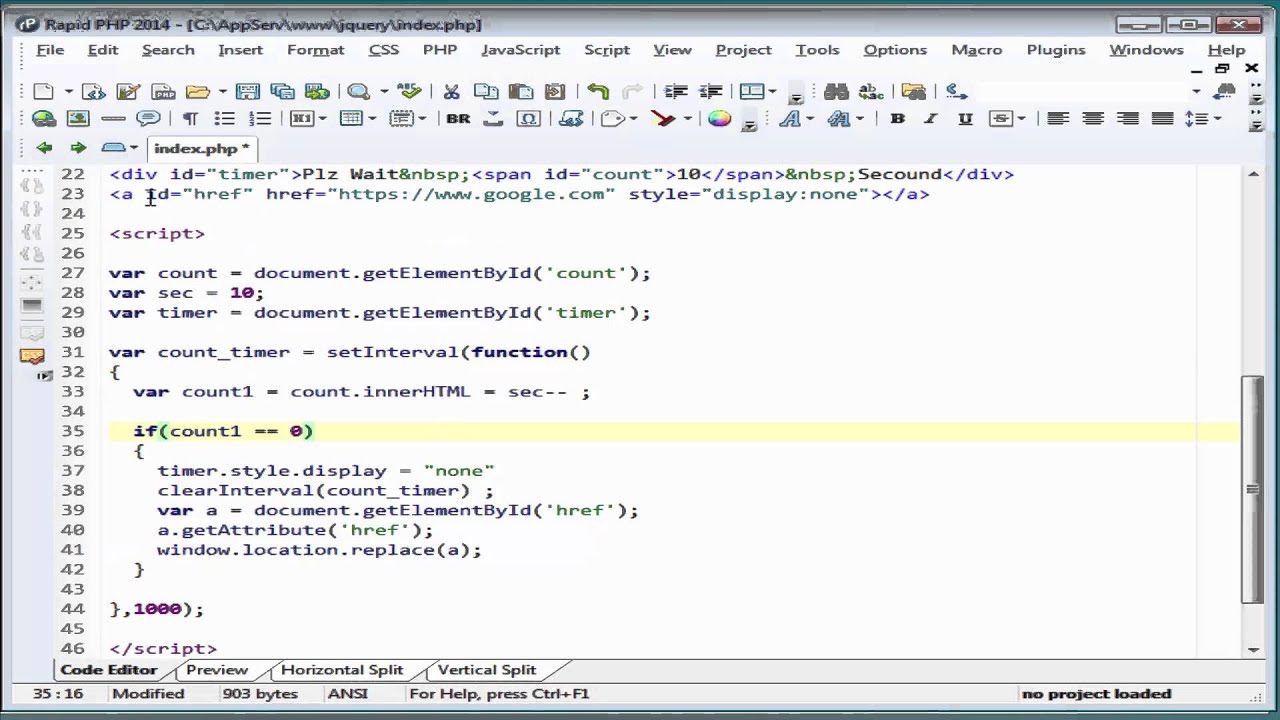Expand the Open file dropdown arrow

coord(222,92)
